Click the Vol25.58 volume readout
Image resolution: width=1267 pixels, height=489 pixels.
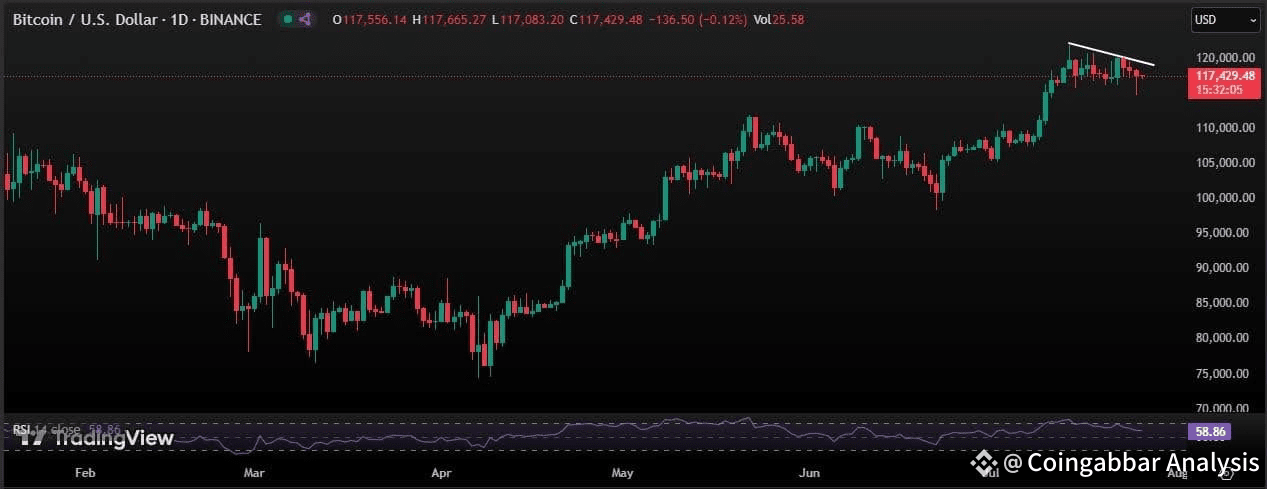click(x=778, y=19)
